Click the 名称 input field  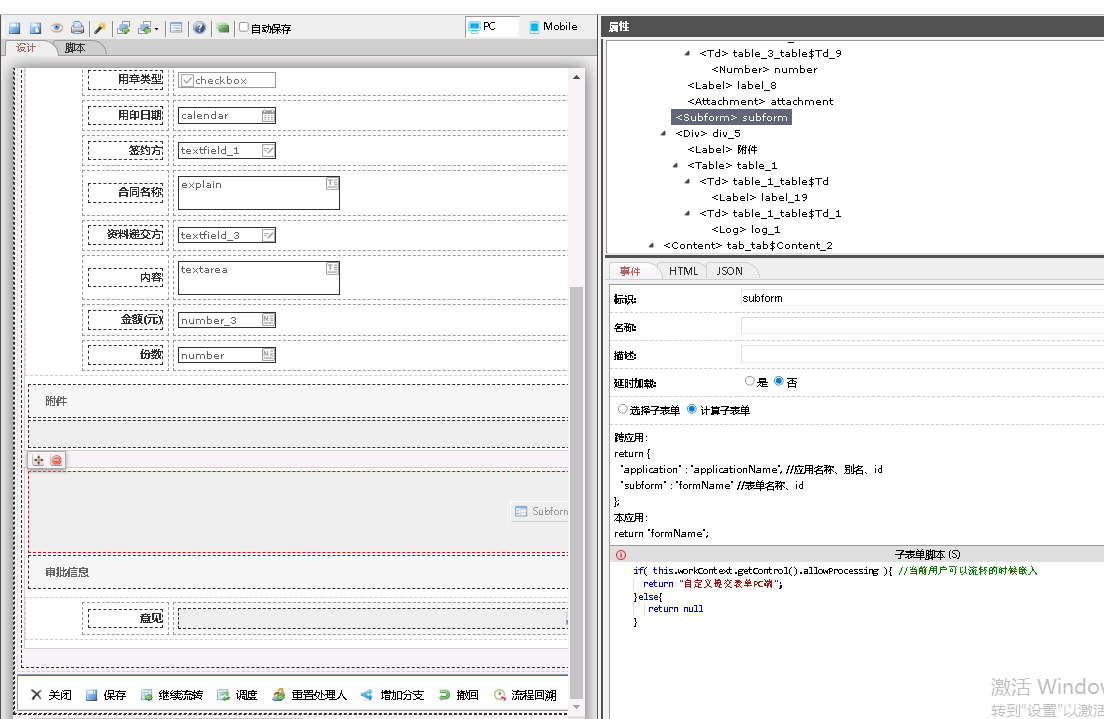[920, 327]
